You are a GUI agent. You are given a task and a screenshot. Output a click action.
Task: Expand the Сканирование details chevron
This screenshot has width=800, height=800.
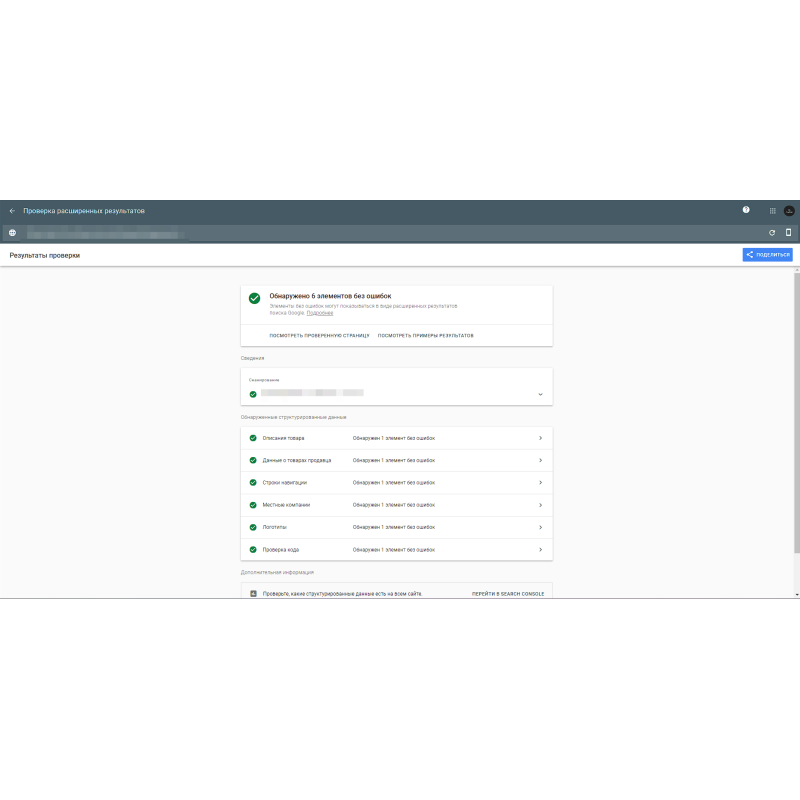540,394
